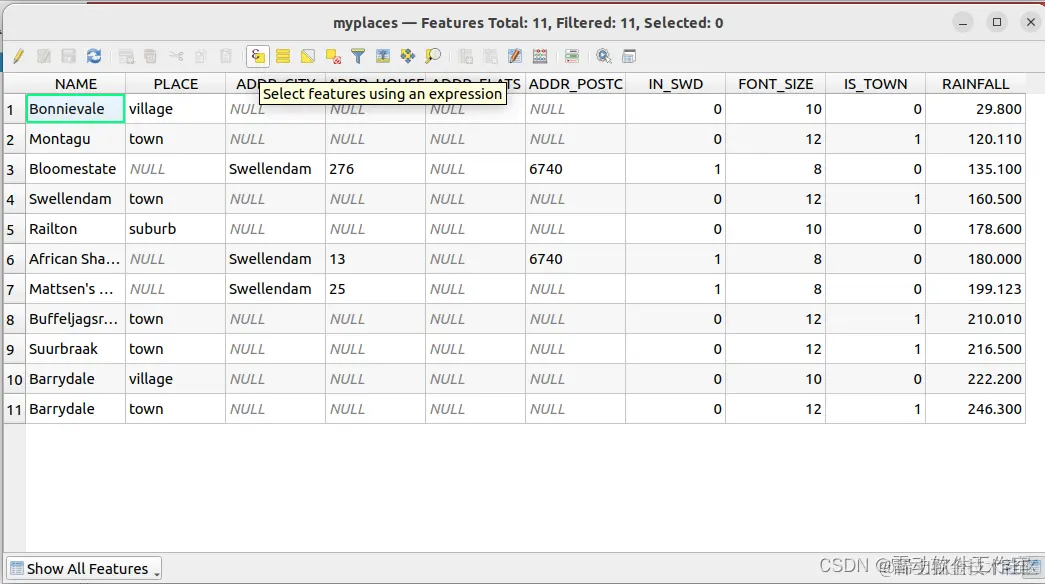The height and width of the screenshot is (584, 1045).
Task: Click the IS_TOWN column header
Action: (875, 84)
